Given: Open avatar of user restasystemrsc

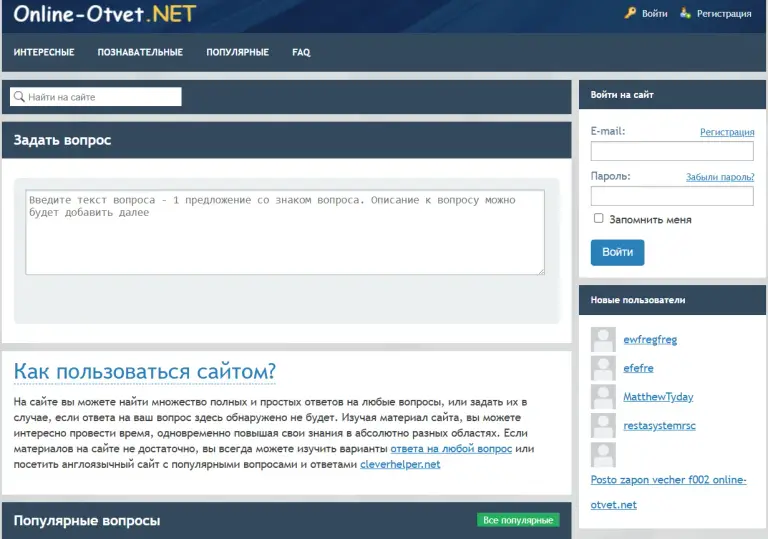Looking at the screenshot, I should point(603,425).
